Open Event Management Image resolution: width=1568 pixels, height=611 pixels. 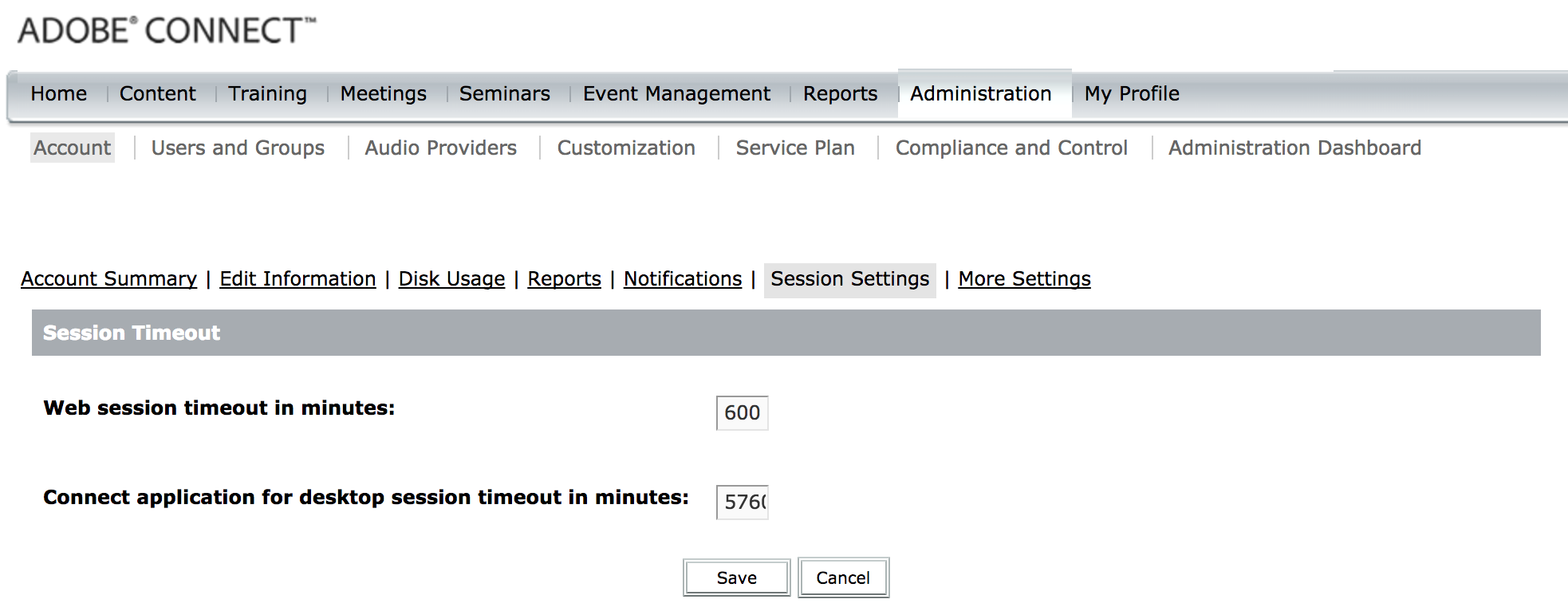click(676, 93)
